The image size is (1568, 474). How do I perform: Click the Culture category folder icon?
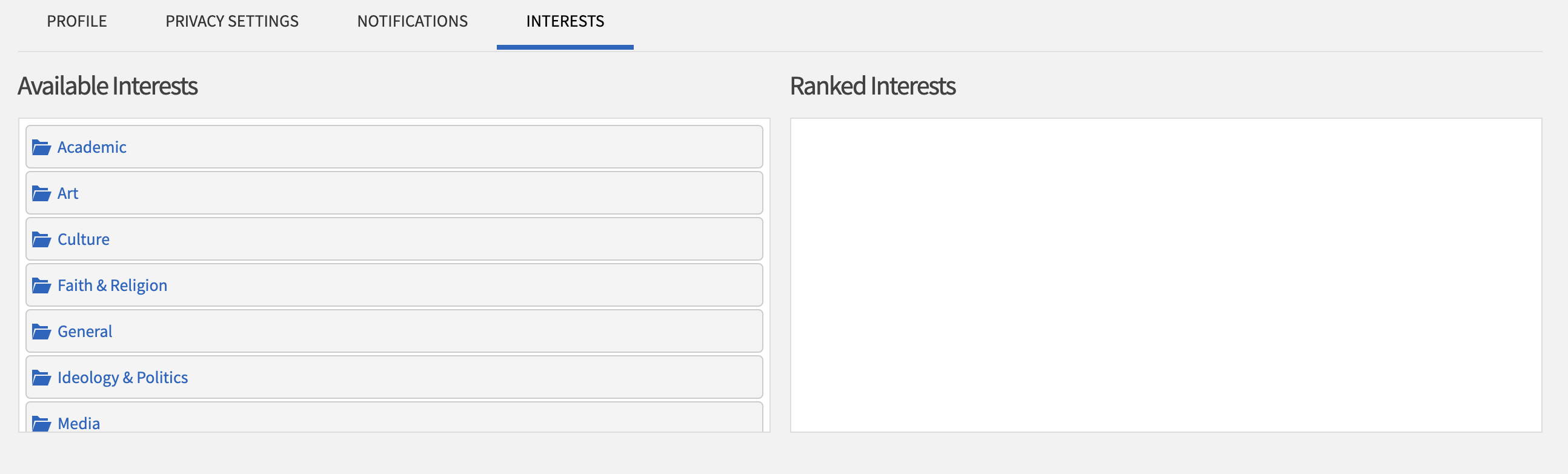click(40, 239)
